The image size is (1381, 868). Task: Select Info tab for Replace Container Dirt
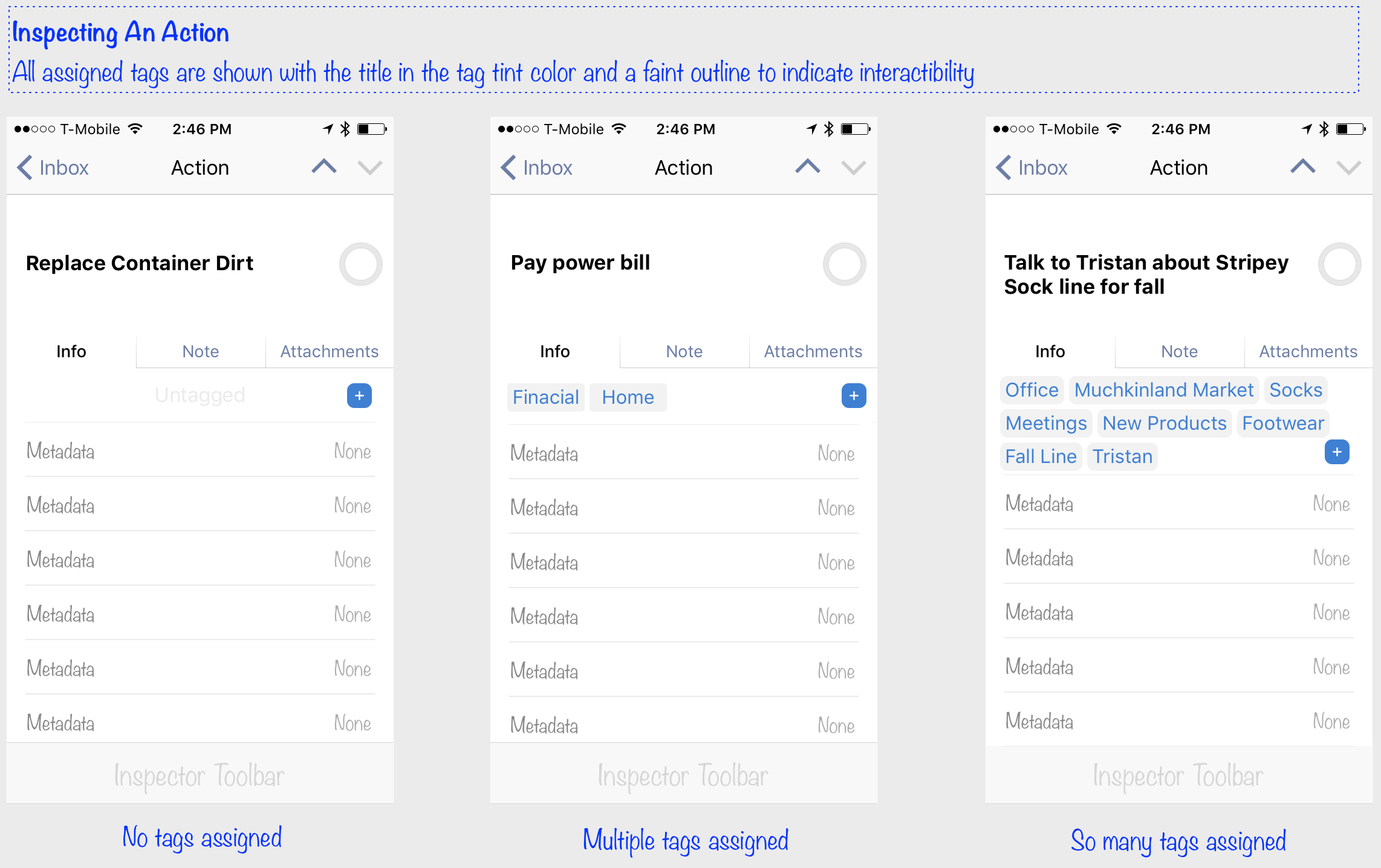[x=71, y=351]
